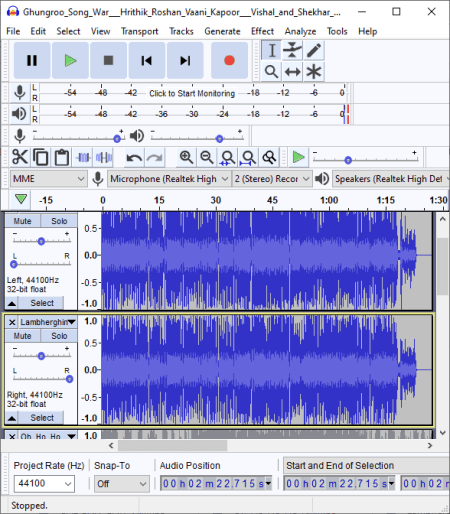The image size is (450, 514).
Task: Start recording with the red Record button
Action: click(x=229, y=60)
